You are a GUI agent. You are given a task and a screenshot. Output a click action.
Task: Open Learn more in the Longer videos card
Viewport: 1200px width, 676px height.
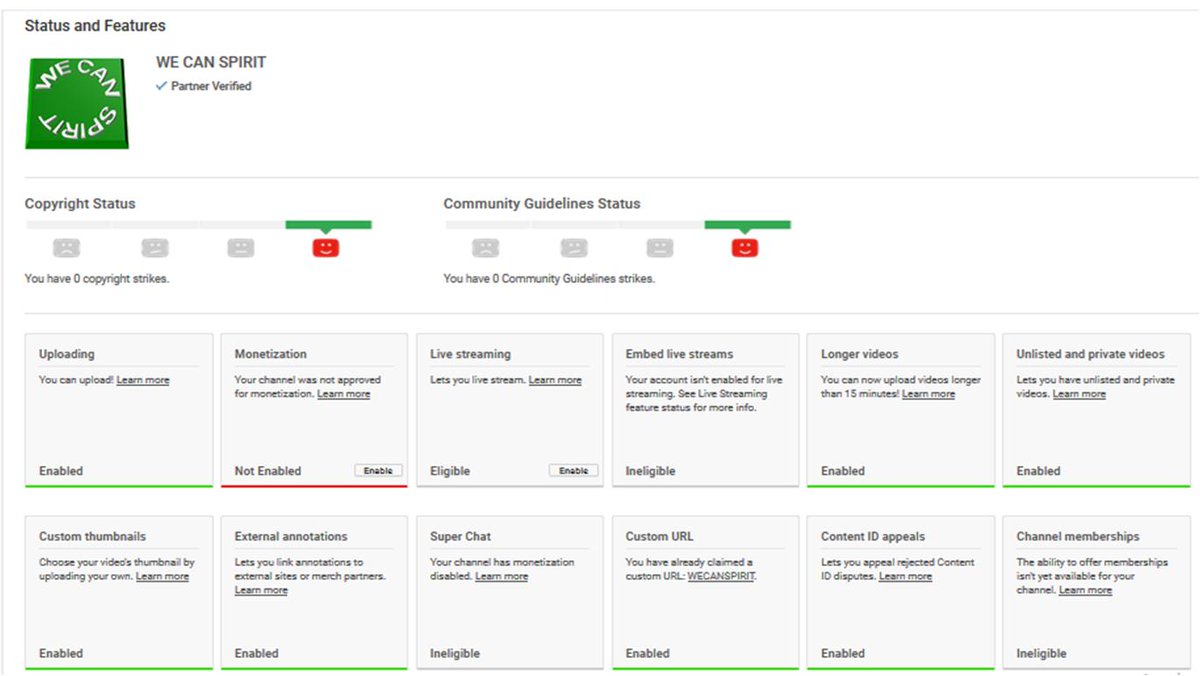click(928, 394)
